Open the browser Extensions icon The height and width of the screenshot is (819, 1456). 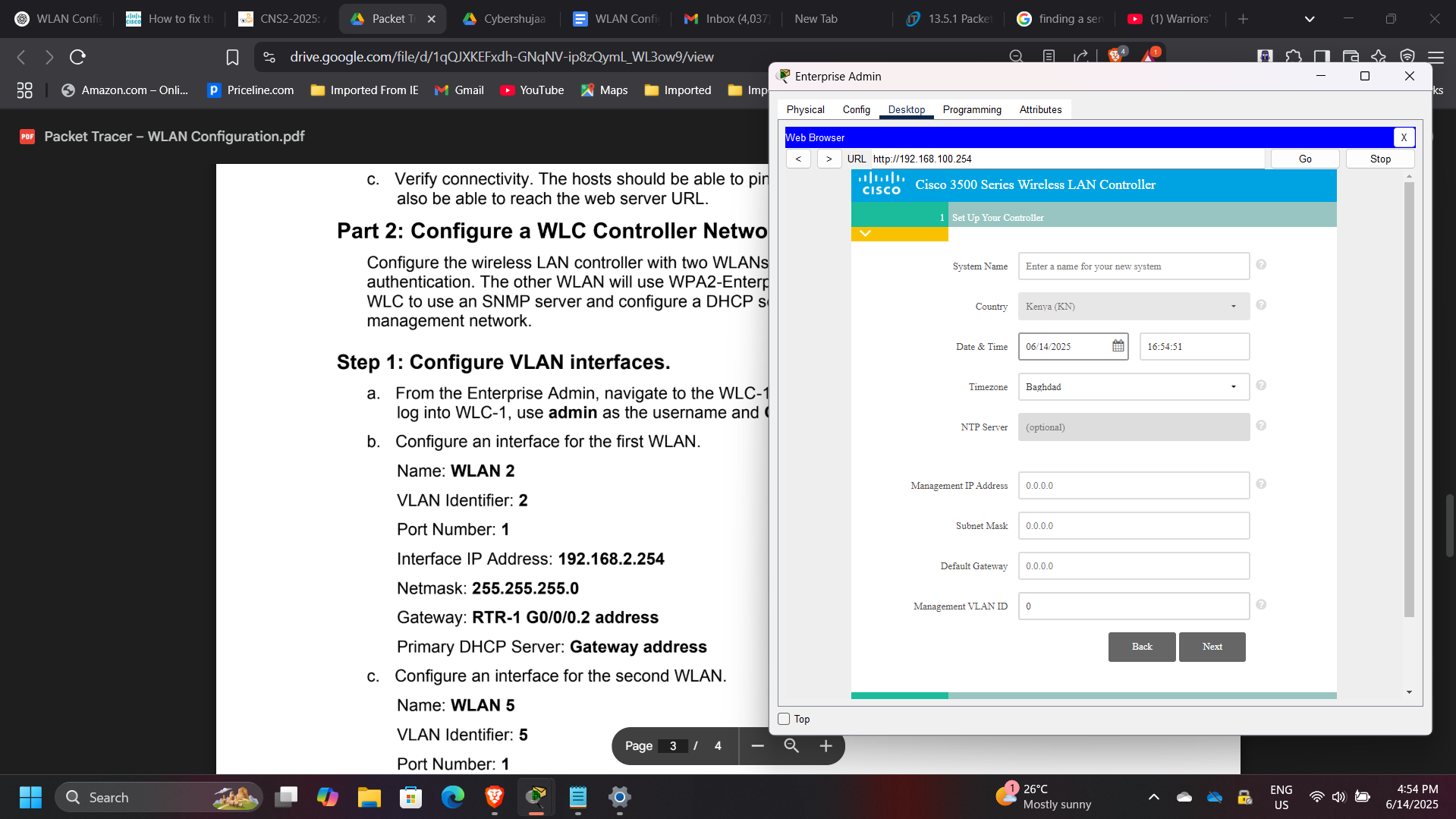coord(1294,56)
